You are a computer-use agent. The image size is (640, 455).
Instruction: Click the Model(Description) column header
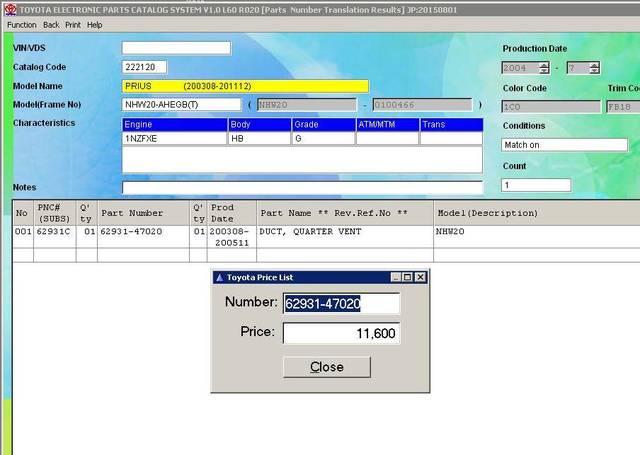tap(537, 213)
